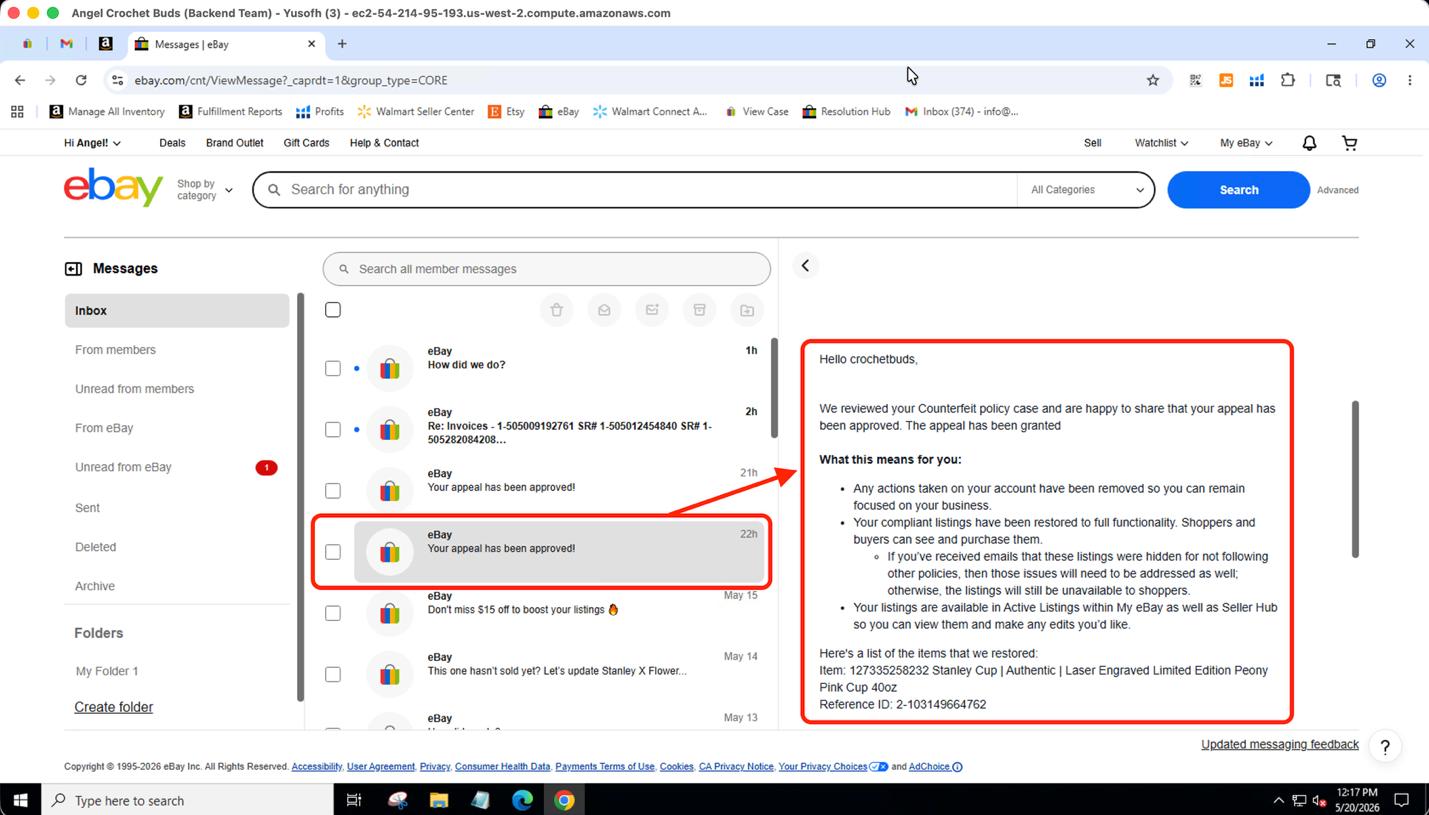Open the shopping cart icon
1429x815 pixels.
[x=1350, y=143]
